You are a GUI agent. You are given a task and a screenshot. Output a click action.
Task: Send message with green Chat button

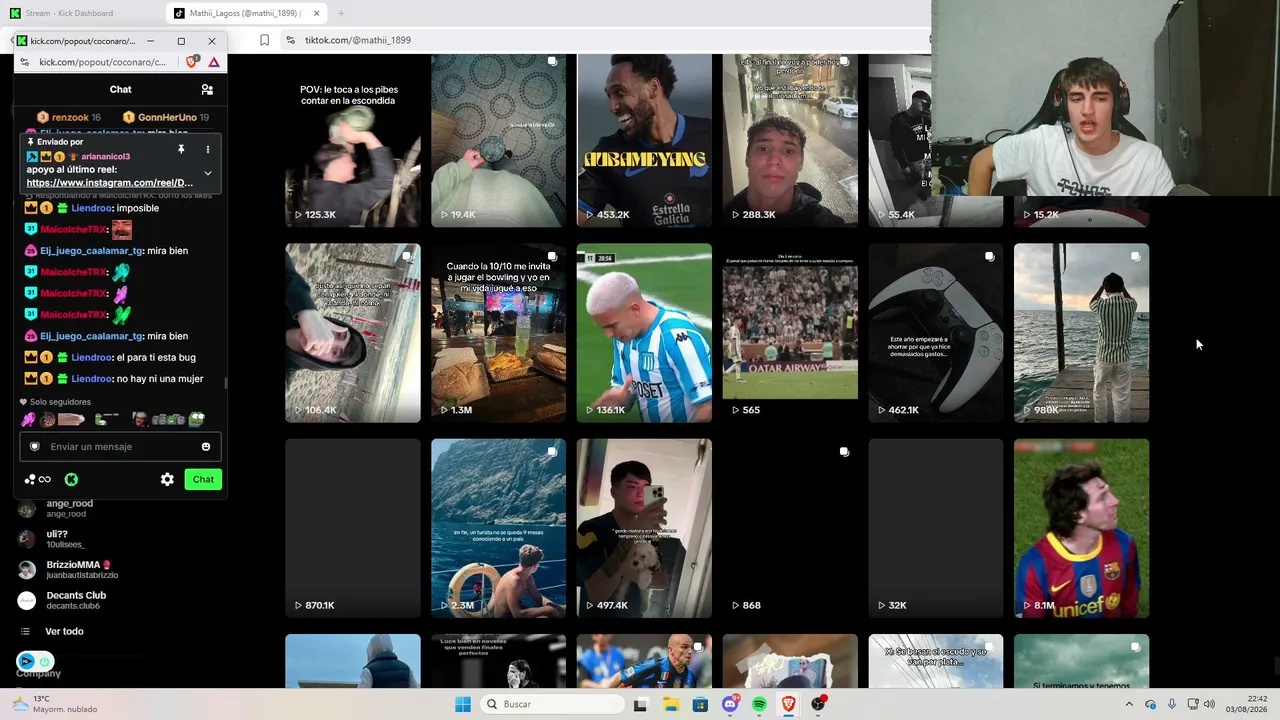coord(203,480)
